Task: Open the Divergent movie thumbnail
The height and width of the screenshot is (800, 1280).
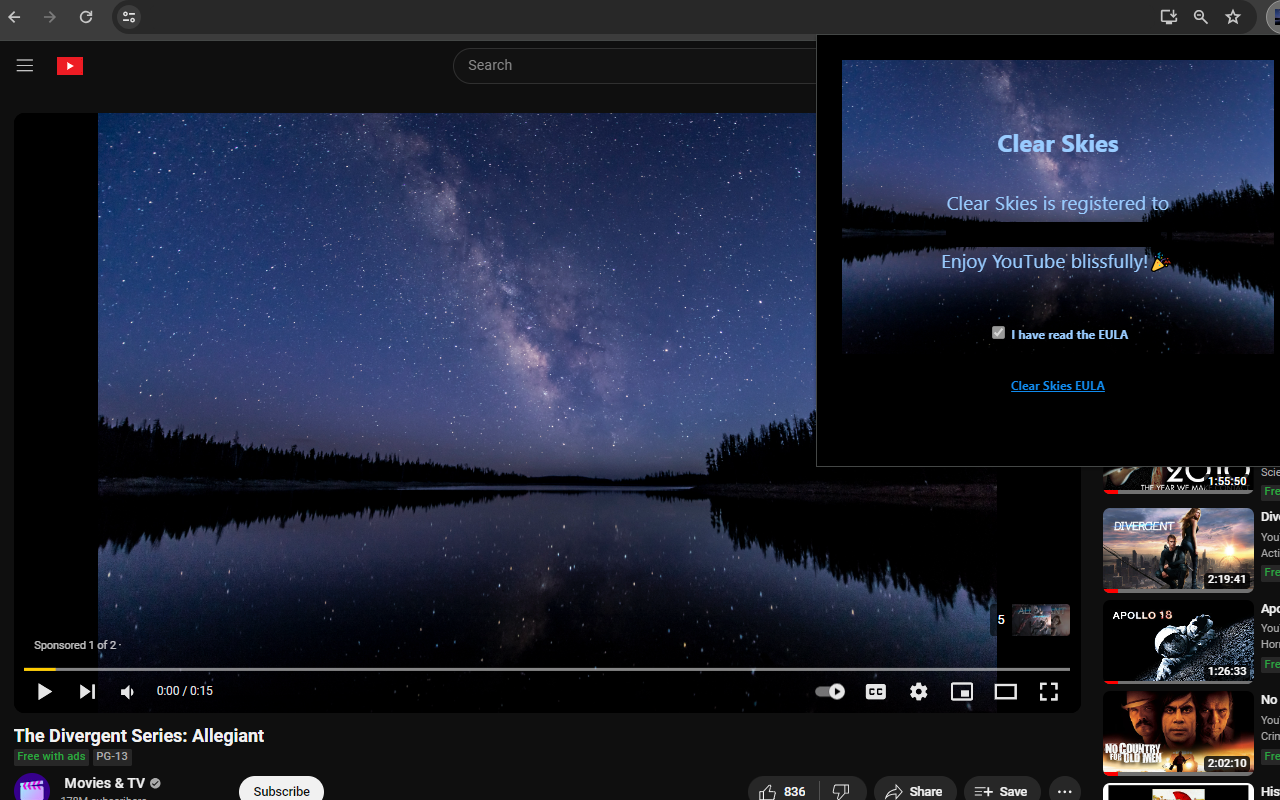Action: click(x=1178, y=550)
